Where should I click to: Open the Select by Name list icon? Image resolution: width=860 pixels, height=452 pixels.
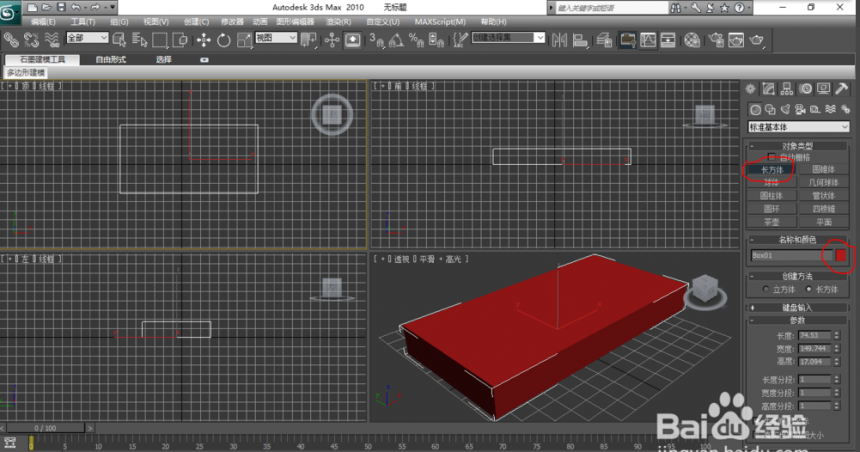click(x=140, y=39)
